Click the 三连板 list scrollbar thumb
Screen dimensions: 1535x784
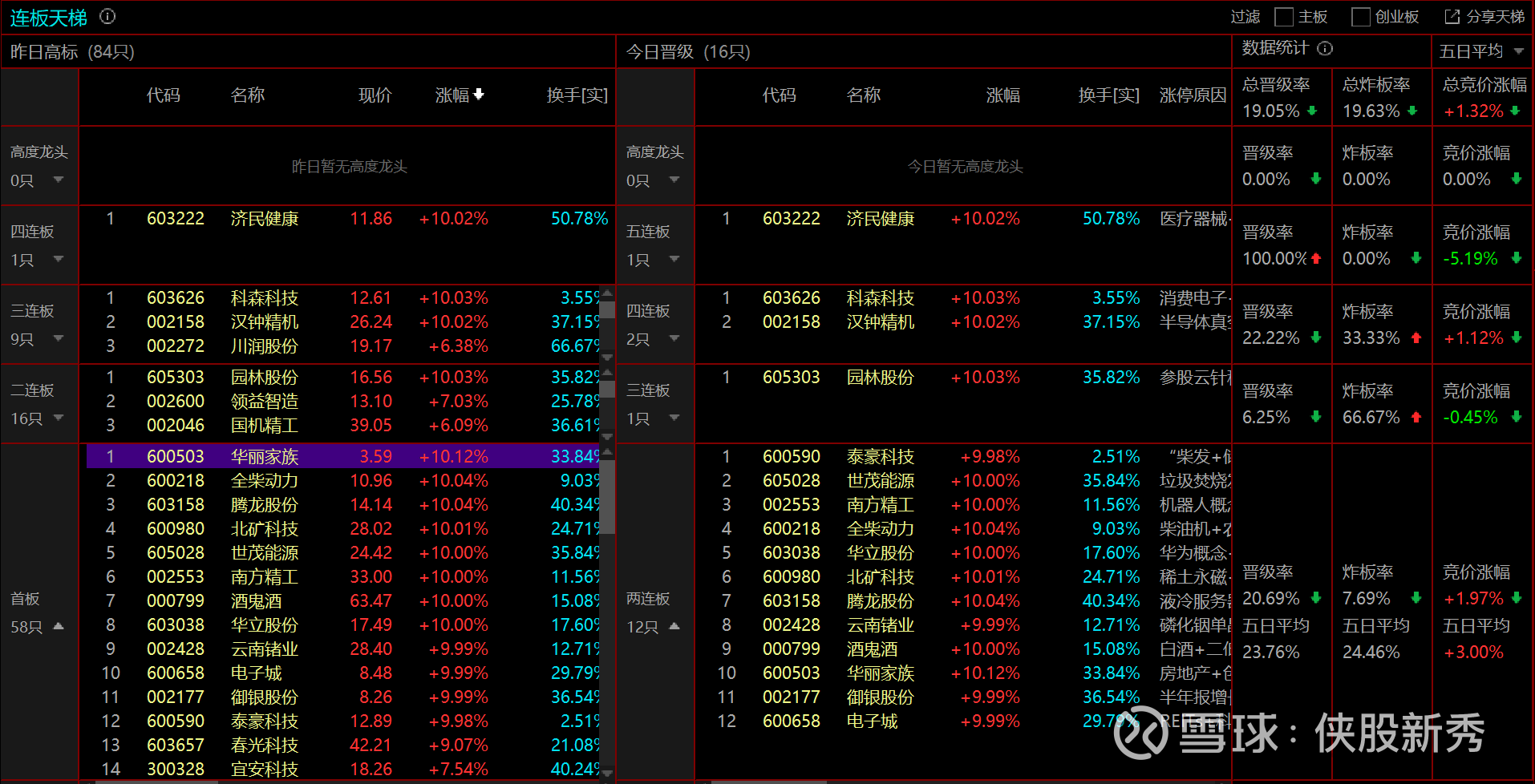608,309
